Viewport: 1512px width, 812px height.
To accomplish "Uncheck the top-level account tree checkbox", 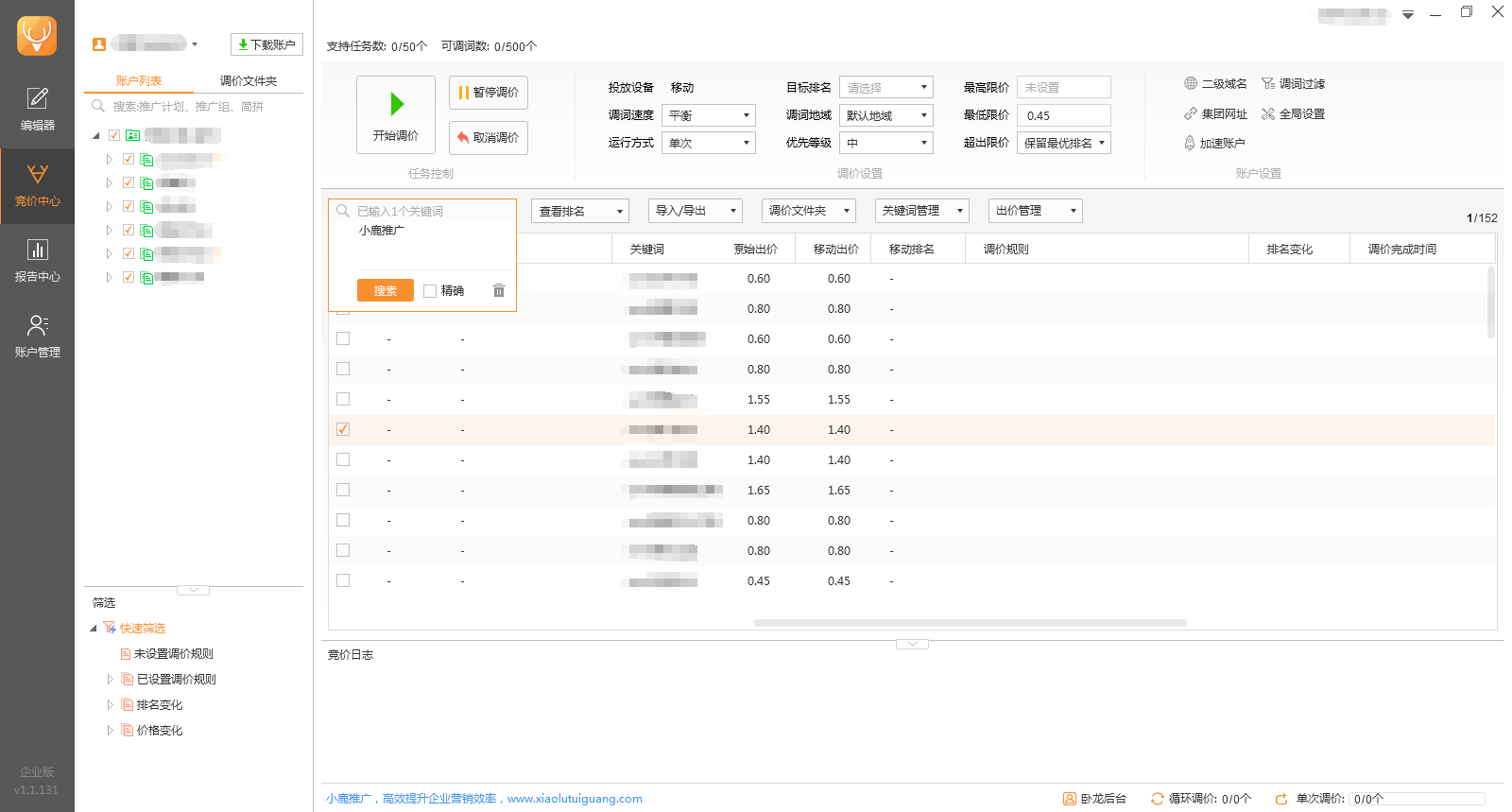I will click(x=114, y=135).
